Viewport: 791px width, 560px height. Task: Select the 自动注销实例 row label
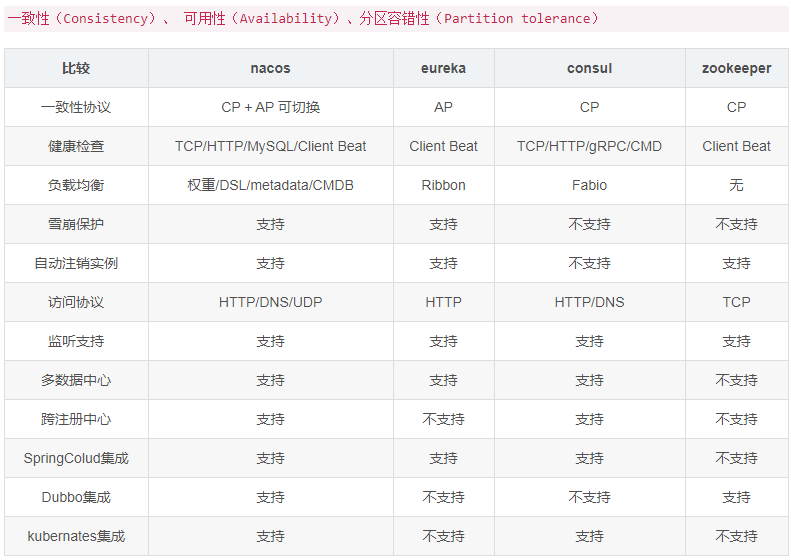pyautogui.click(x=76, y=263)
